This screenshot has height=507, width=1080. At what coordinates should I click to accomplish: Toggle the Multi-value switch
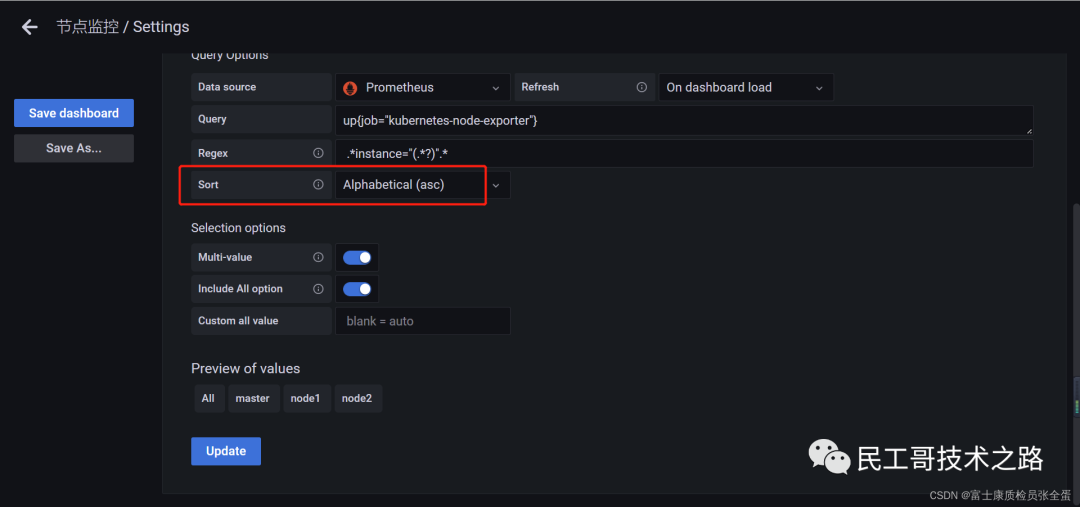click(357, 257)
